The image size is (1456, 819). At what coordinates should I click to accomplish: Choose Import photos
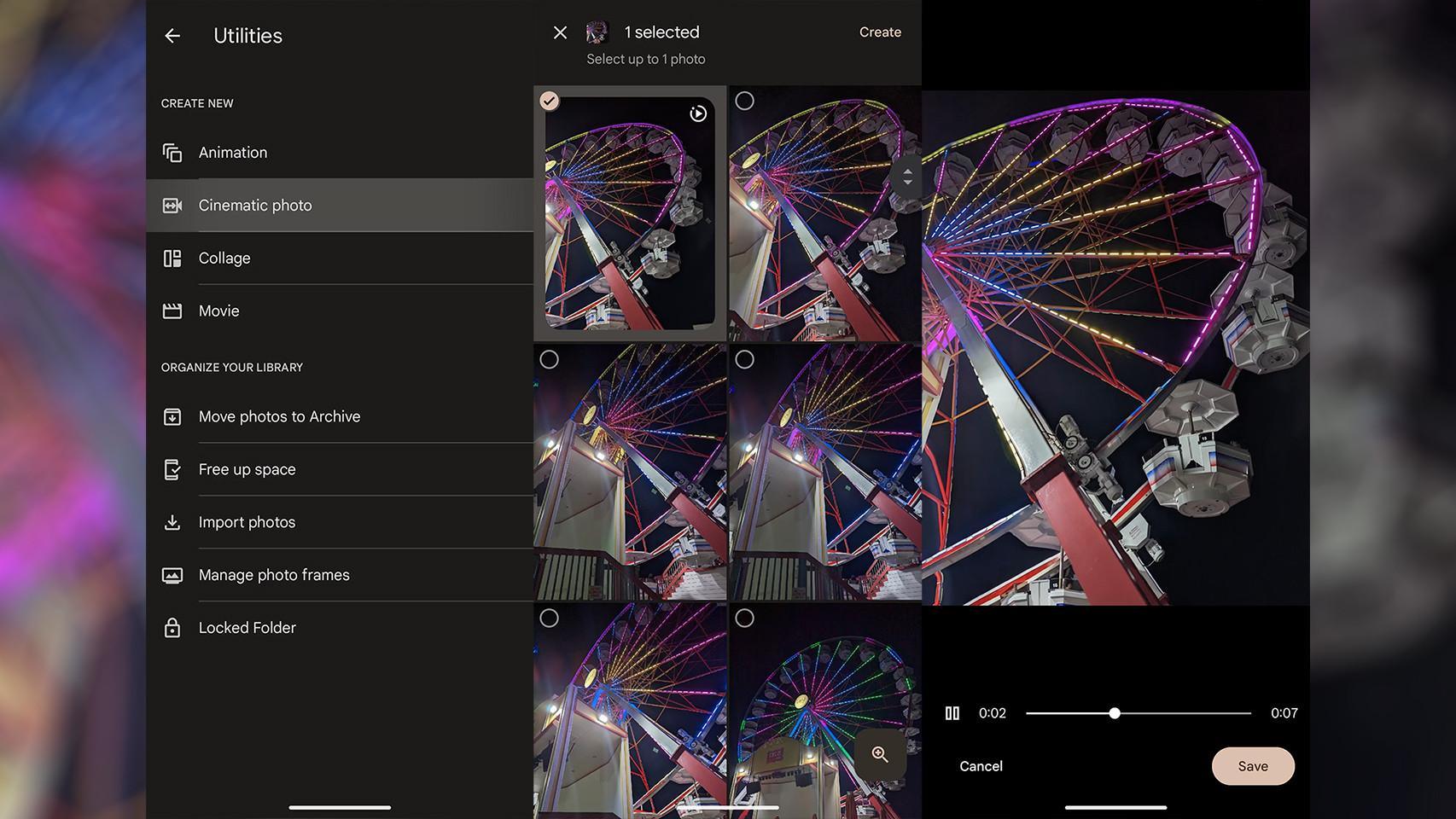(x=340, y=522)
